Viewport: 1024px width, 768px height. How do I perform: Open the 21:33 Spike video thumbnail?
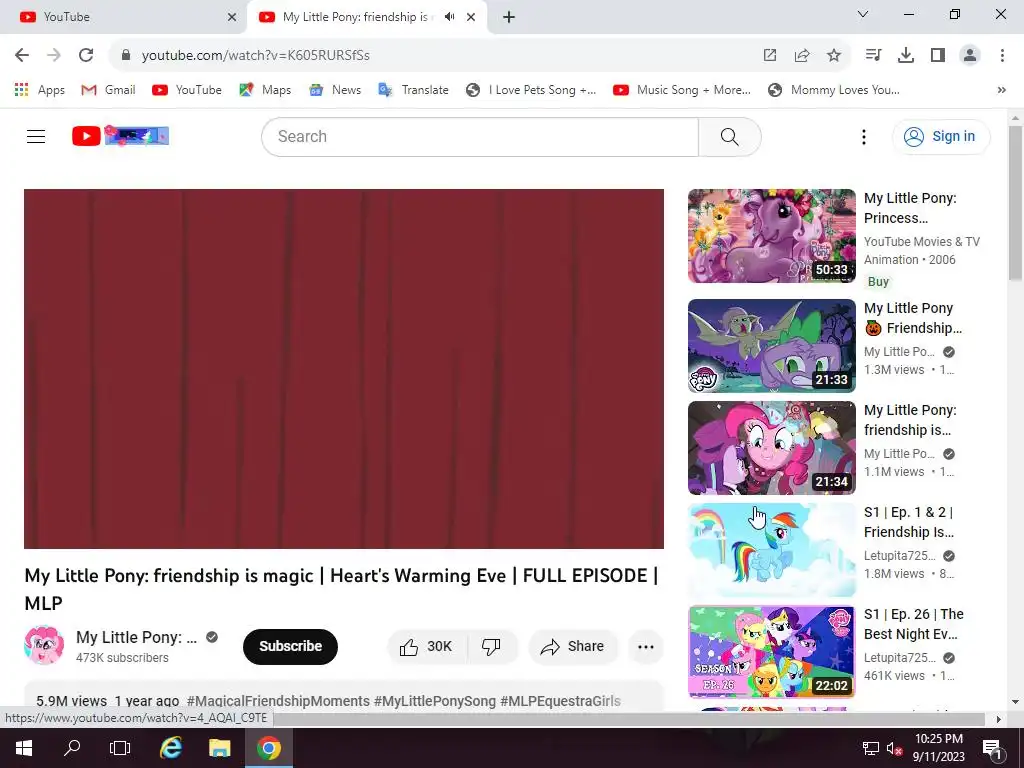[771, 346]
